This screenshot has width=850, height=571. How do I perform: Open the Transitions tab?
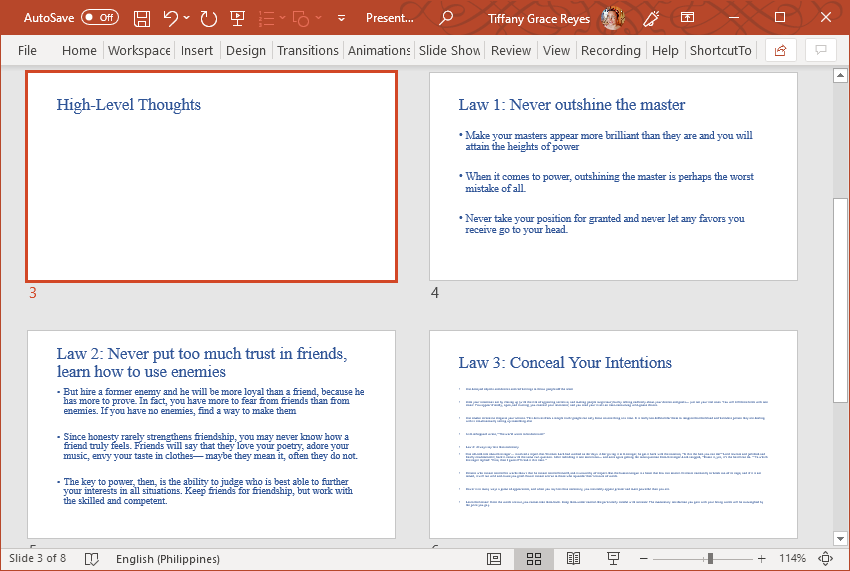pyautogui.click(x=308, y=51)
